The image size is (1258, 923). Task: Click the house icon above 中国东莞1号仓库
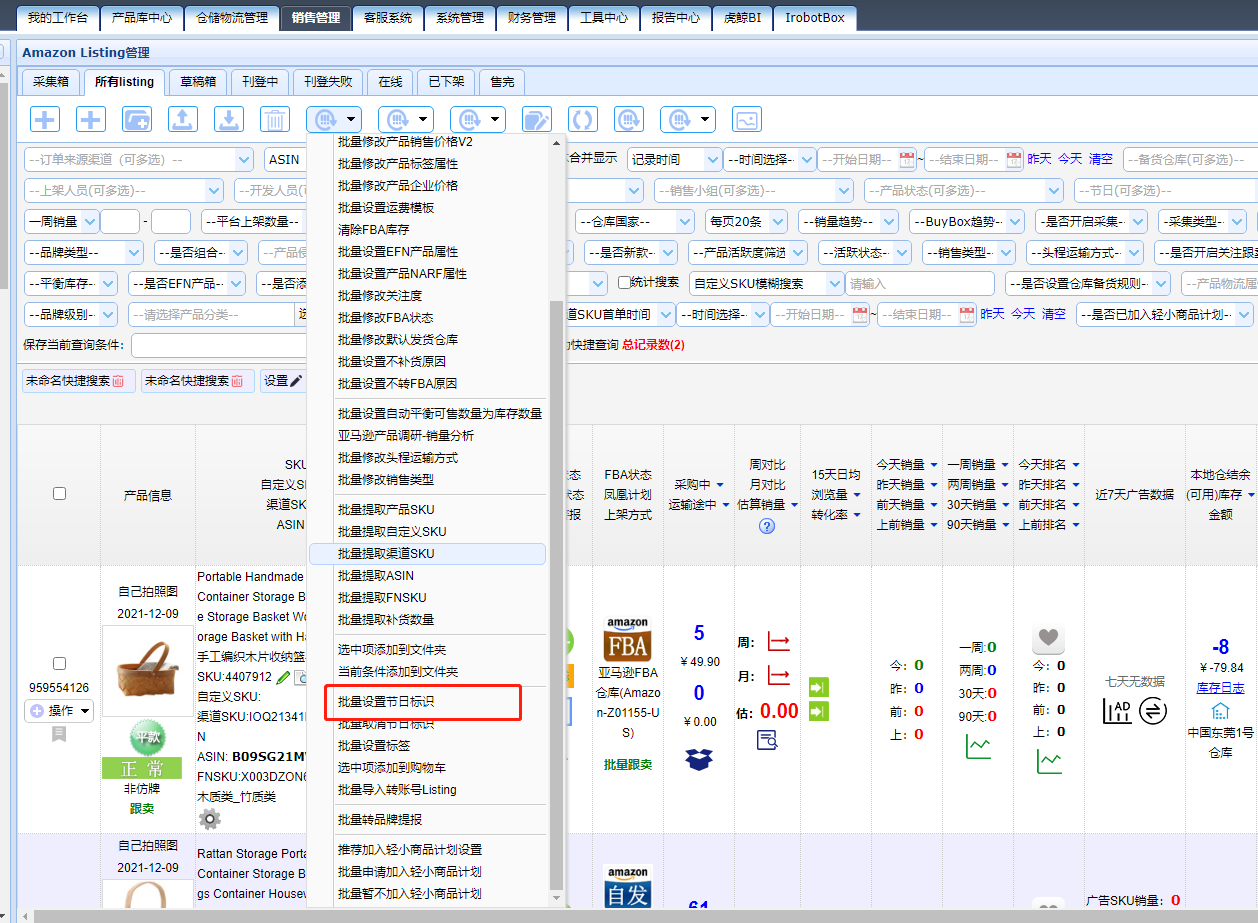(x=1220, y=711)
